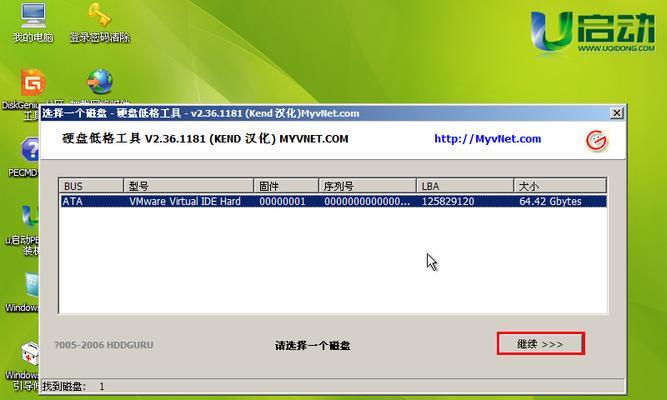Launch the 登录密码清除 key icon
The height and width of the screenshot is (400, 667).
(x=100, y=22)
